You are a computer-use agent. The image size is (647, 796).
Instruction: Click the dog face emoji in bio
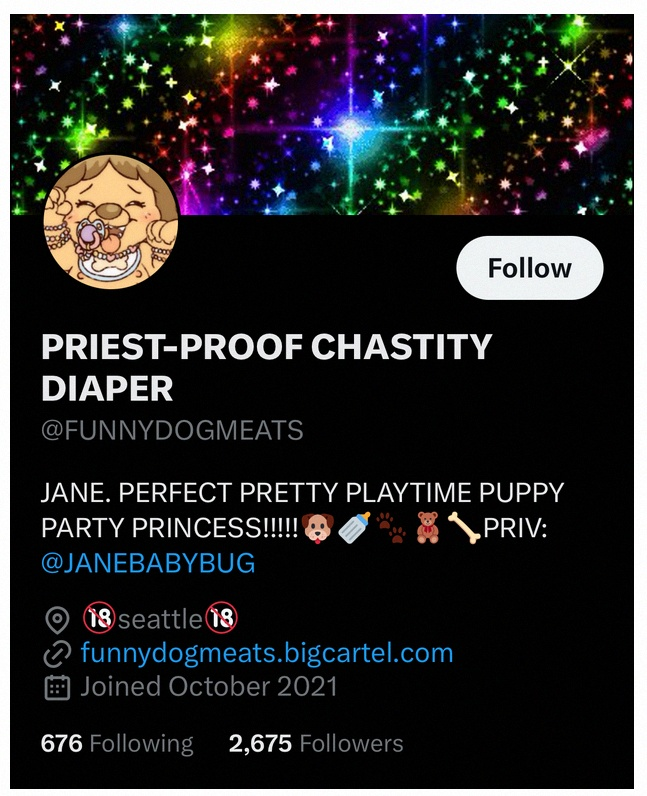[x=318, y=528]
